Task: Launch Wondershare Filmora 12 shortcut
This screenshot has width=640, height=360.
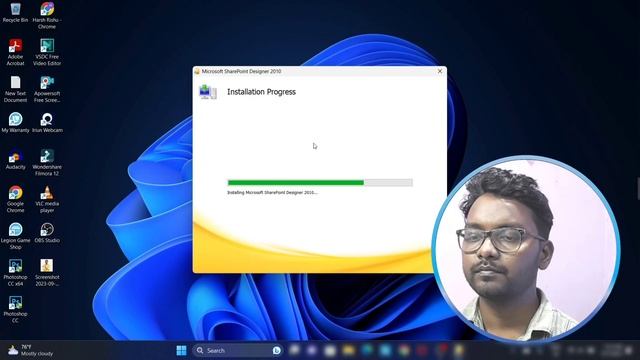Action: [47, 162]
